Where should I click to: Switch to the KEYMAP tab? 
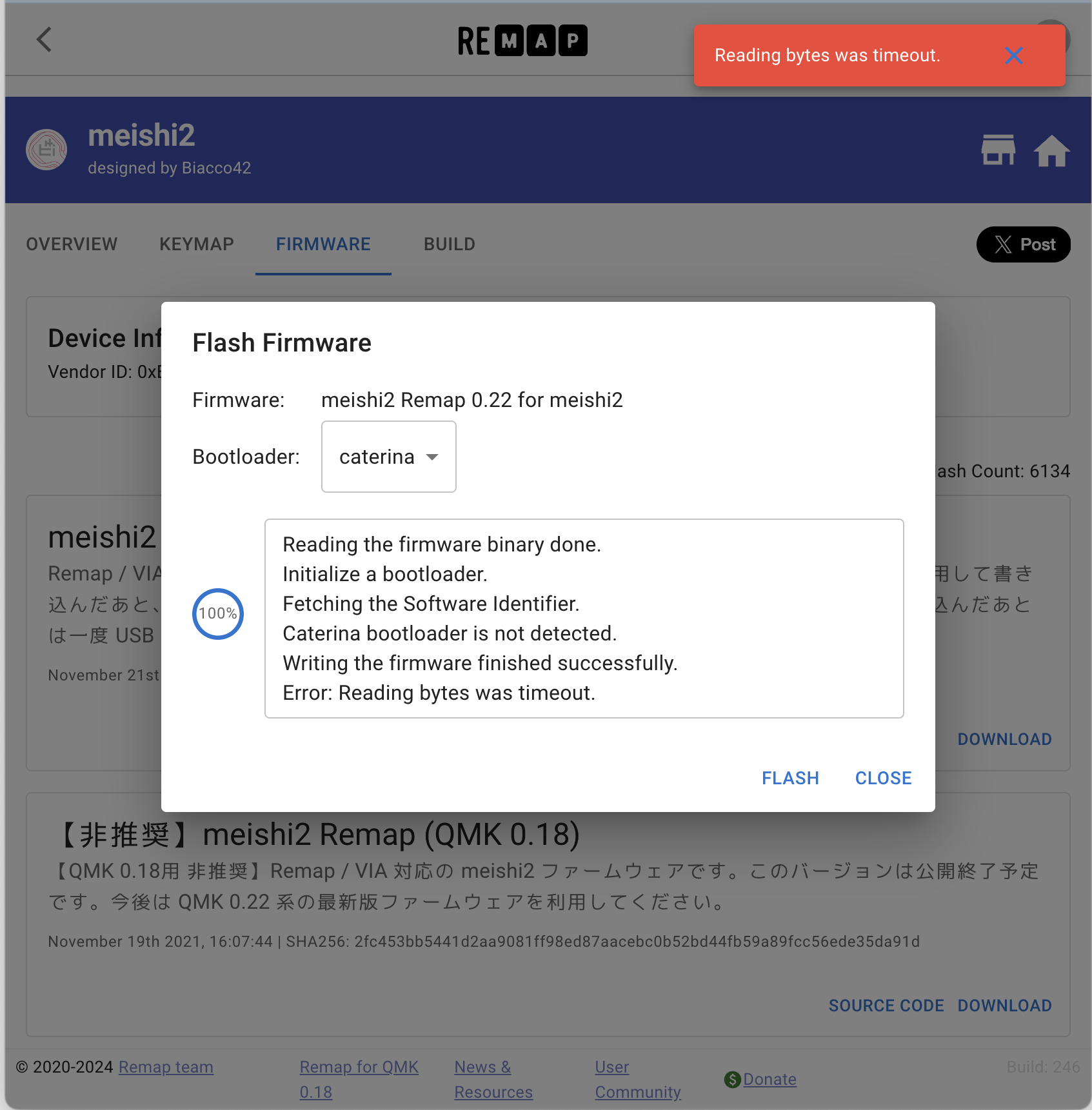[x=197, y=244]
